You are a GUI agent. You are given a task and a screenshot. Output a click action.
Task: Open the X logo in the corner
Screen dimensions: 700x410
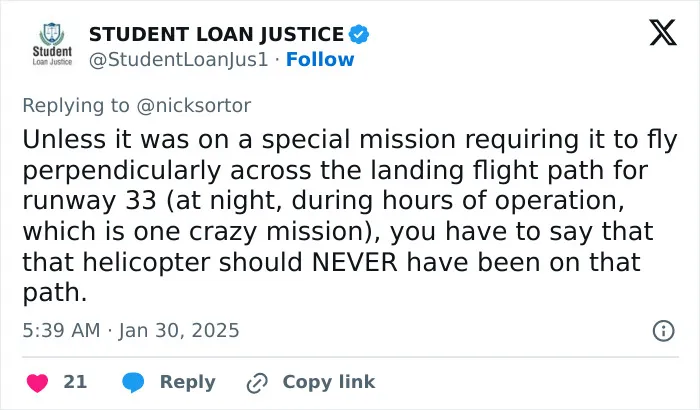pyautogui.click(x=663, y=33)
